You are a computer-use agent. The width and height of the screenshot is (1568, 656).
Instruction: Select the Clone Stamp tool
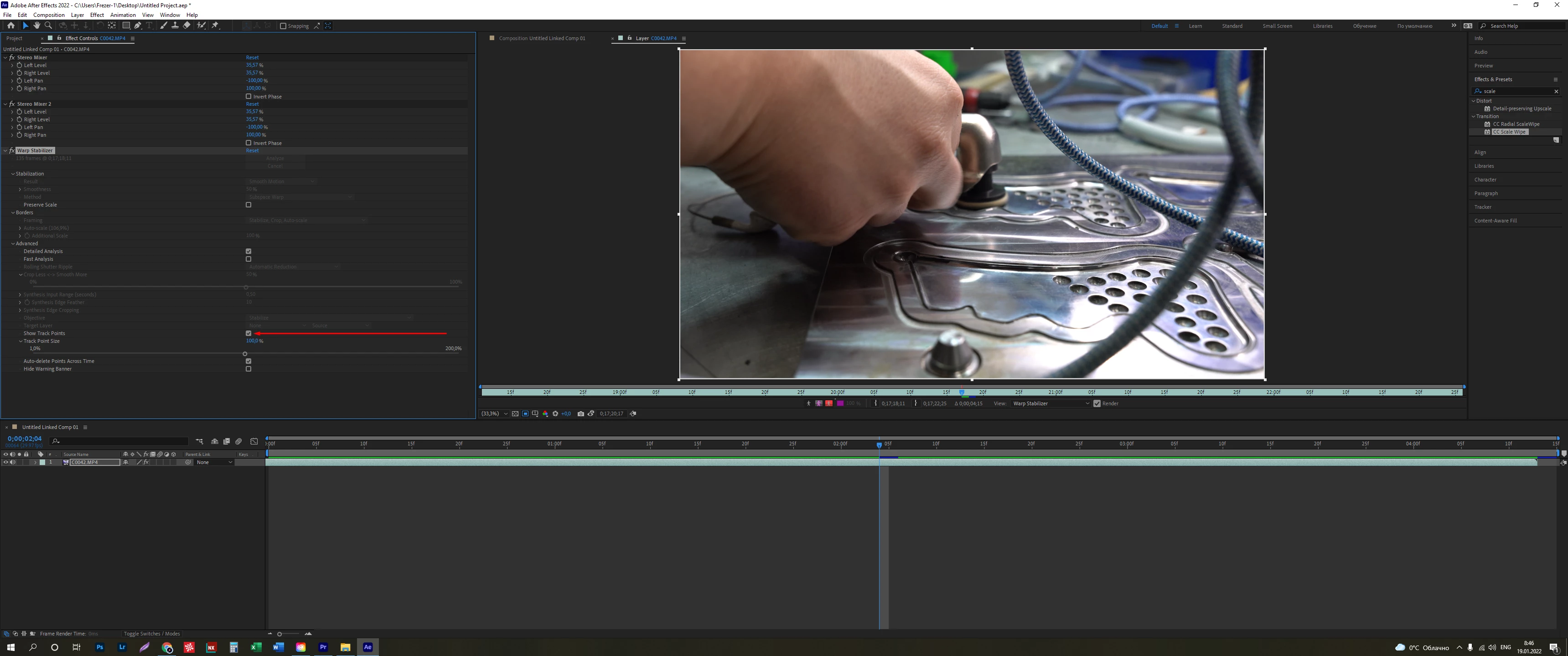click(x=175, y=26)
